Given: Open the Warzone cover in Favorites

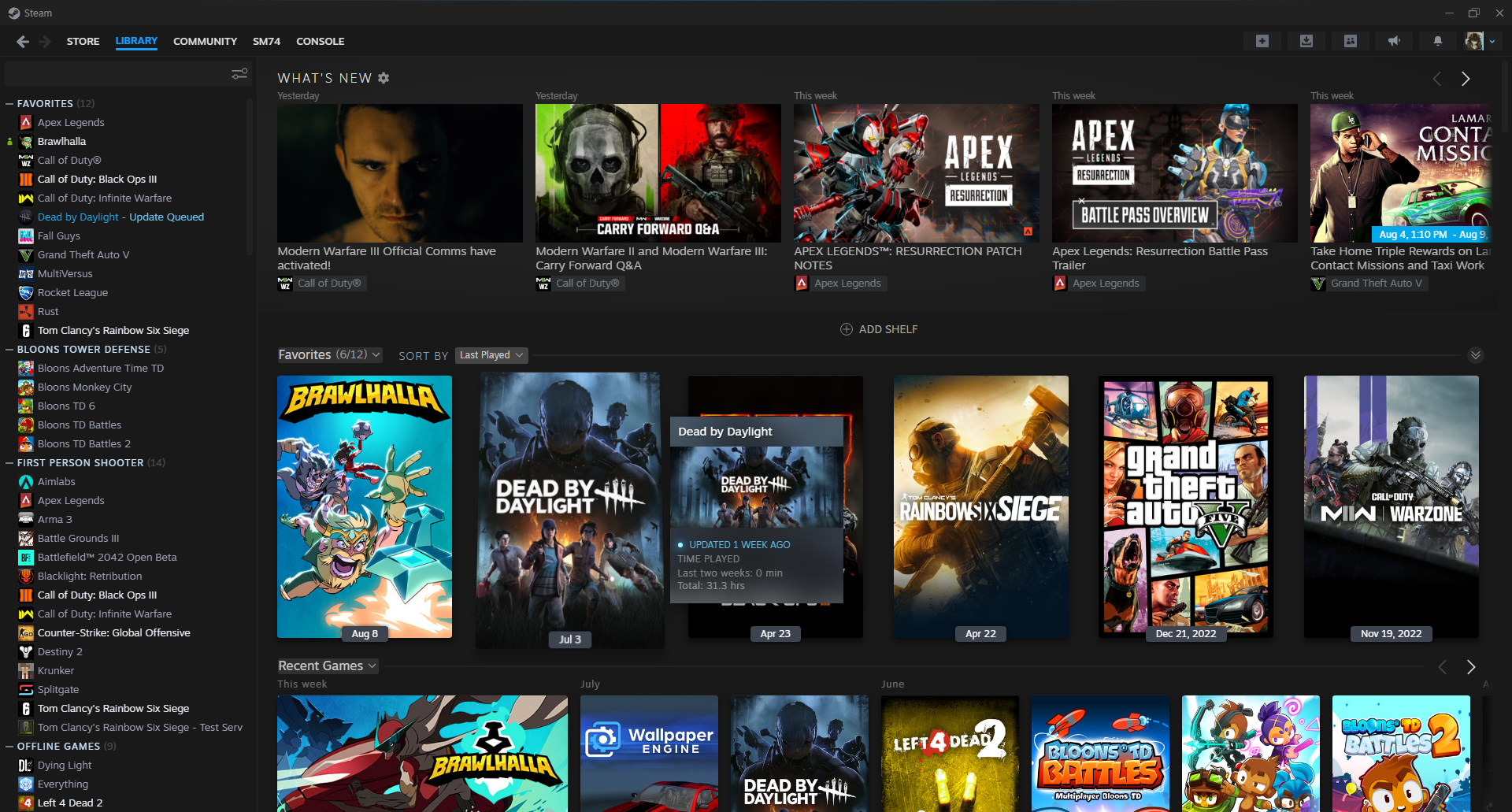Looking at the screenshot, I should 1392,506.
